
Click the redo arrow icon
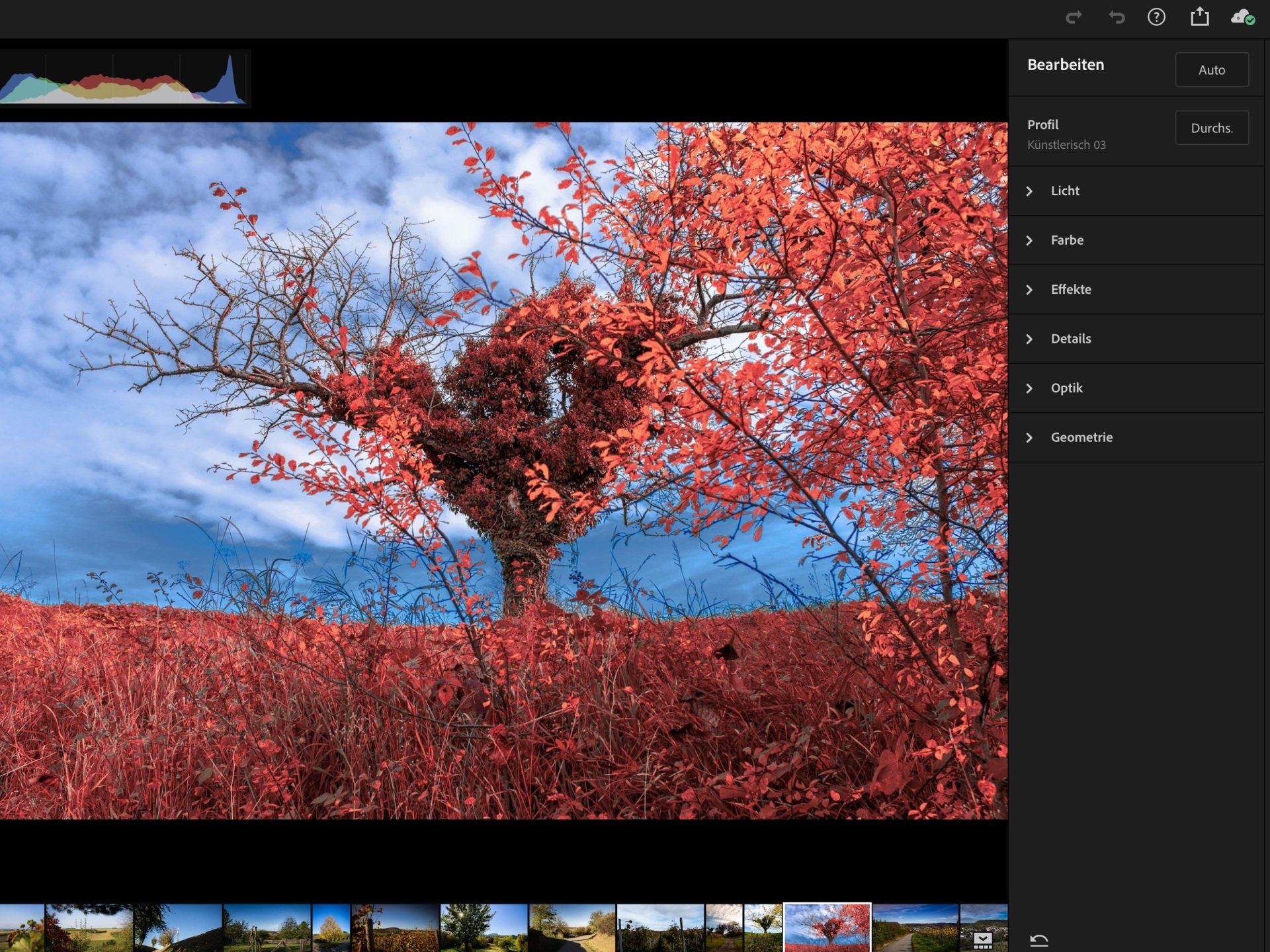1074,17
